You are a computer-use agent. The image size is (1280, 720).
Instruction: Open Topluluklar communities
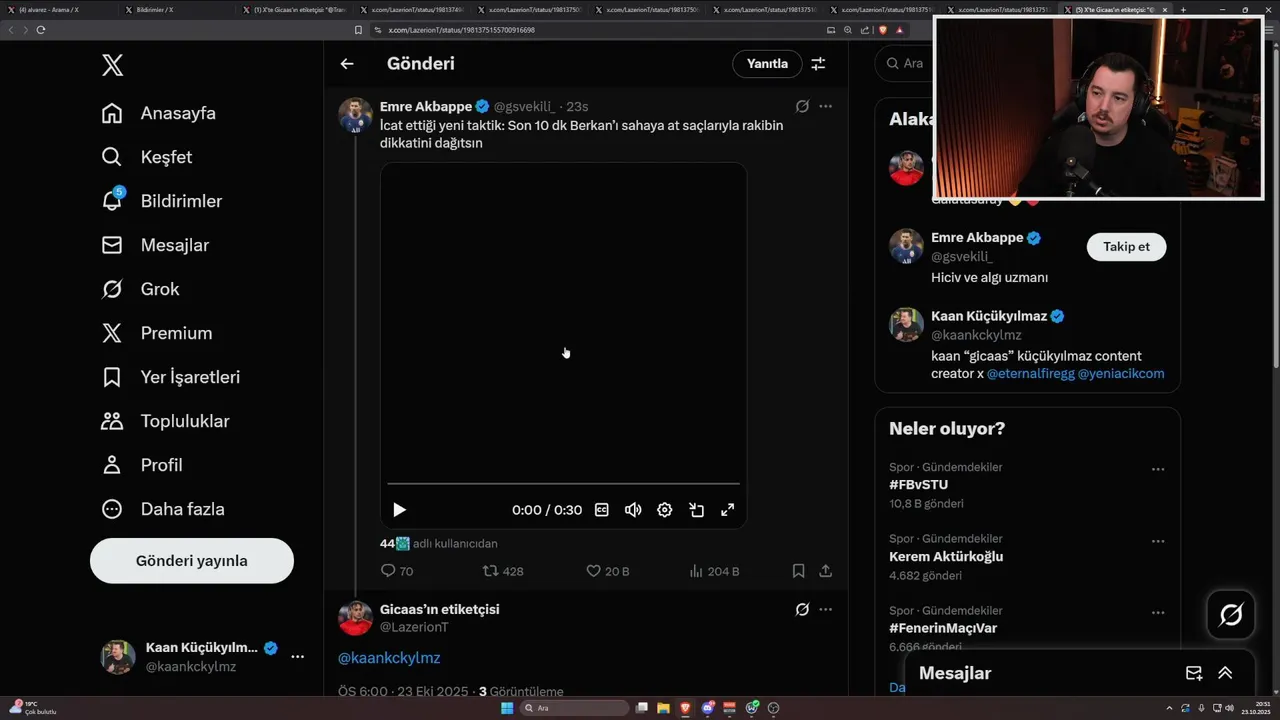click(x=166, y=421)
